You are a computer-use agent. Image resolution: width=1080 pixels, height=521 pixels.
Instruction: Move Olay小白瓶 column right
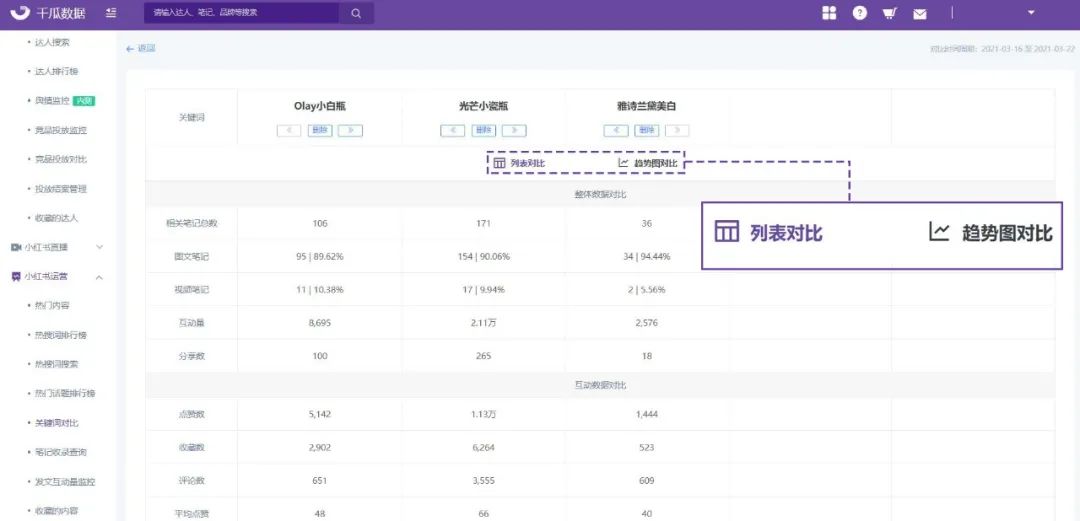pos(350,130)
